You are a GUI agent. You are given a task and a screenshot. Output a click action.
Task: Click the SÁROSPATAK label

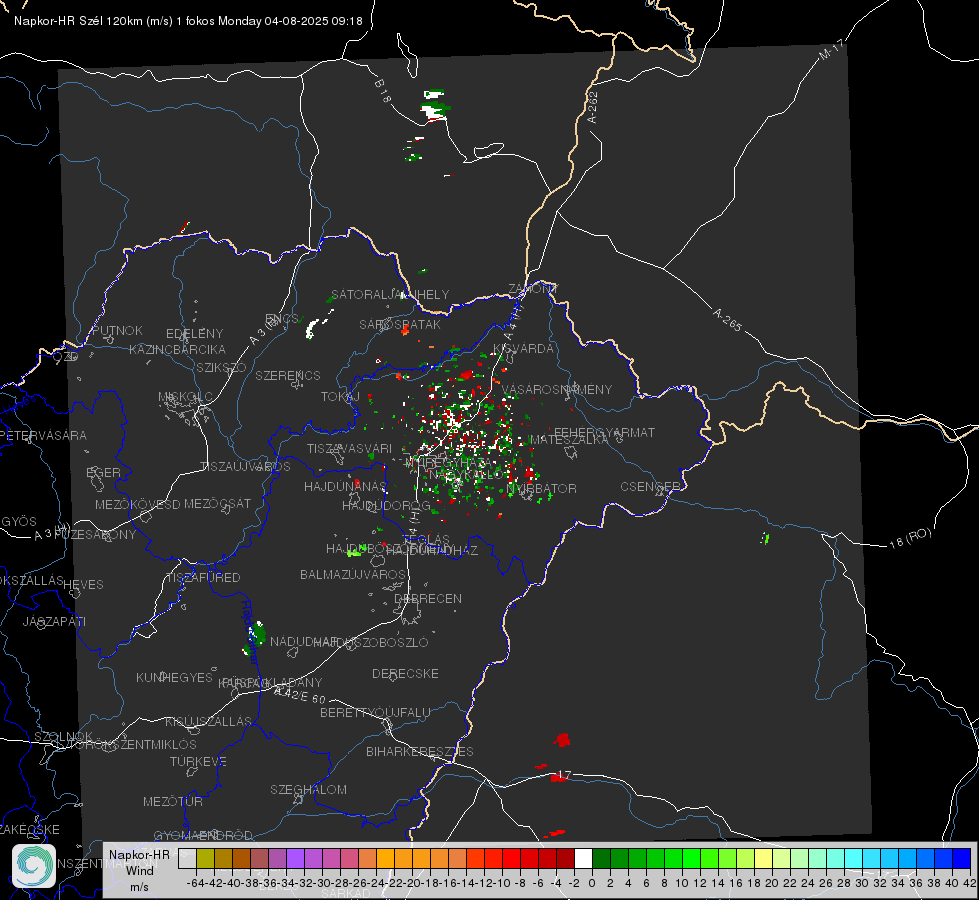[400, 324]
